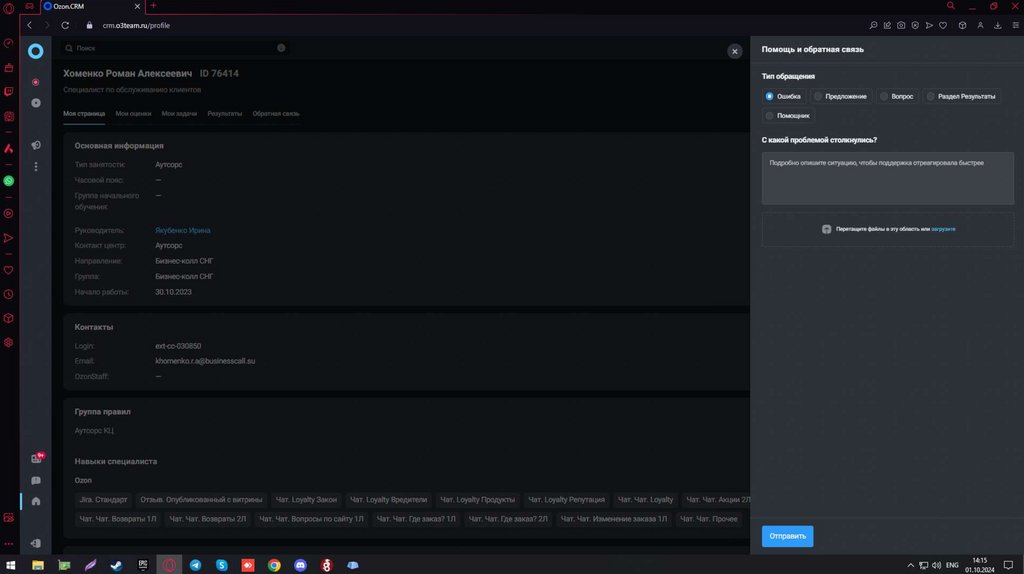Viewport: 1024px width, 574px height.
Task: Open a new browser tab
Action: coord(153,6)
